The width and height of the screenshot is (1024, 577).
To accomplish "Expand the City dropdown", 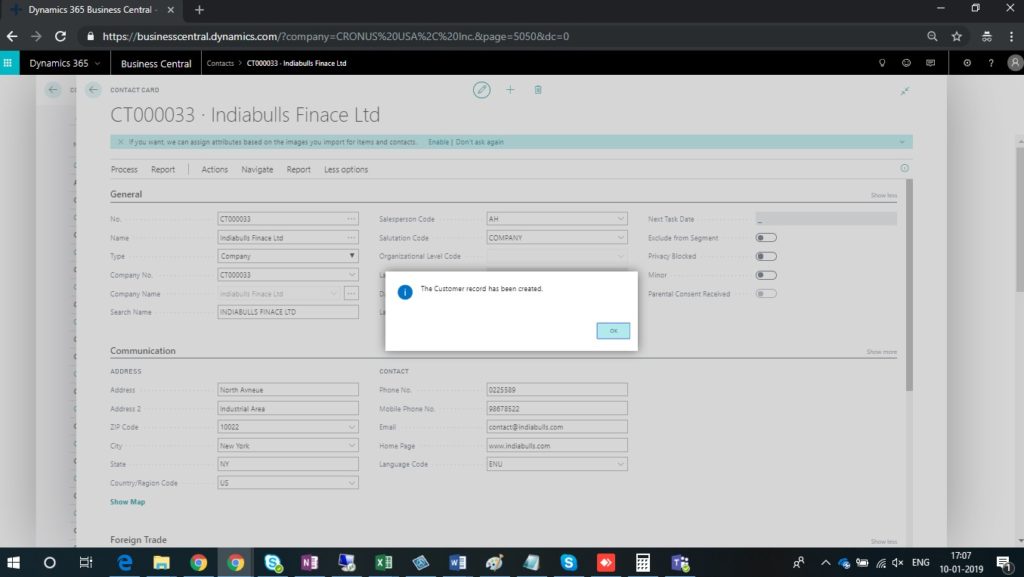I will coord(352,446).
